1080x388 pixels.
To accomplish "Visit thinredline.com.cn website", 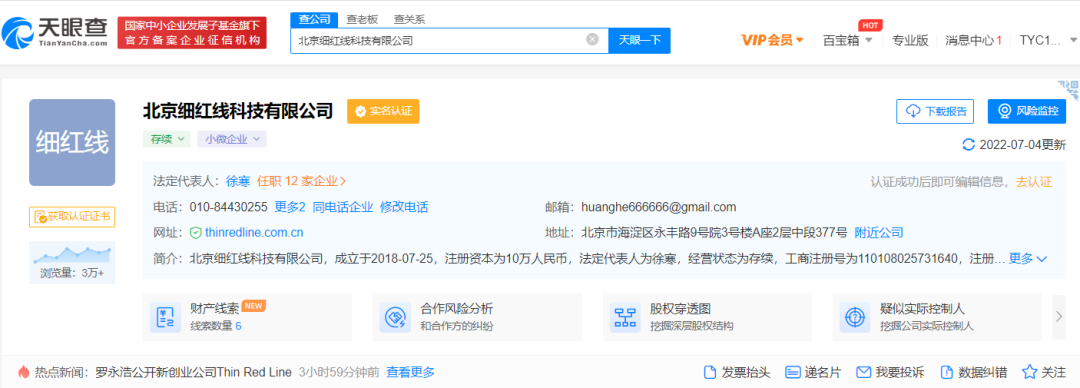I will 254,233.
